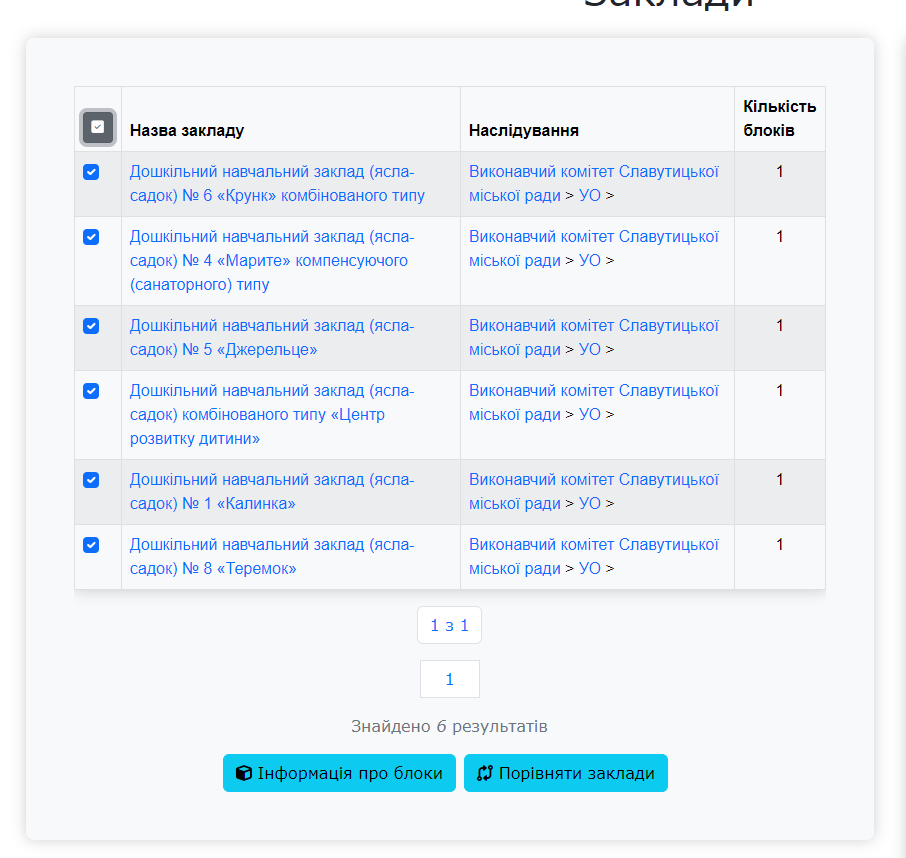
Task: Uncheck the № 4 «Марите» row checkbox
Action: (91, 237)
